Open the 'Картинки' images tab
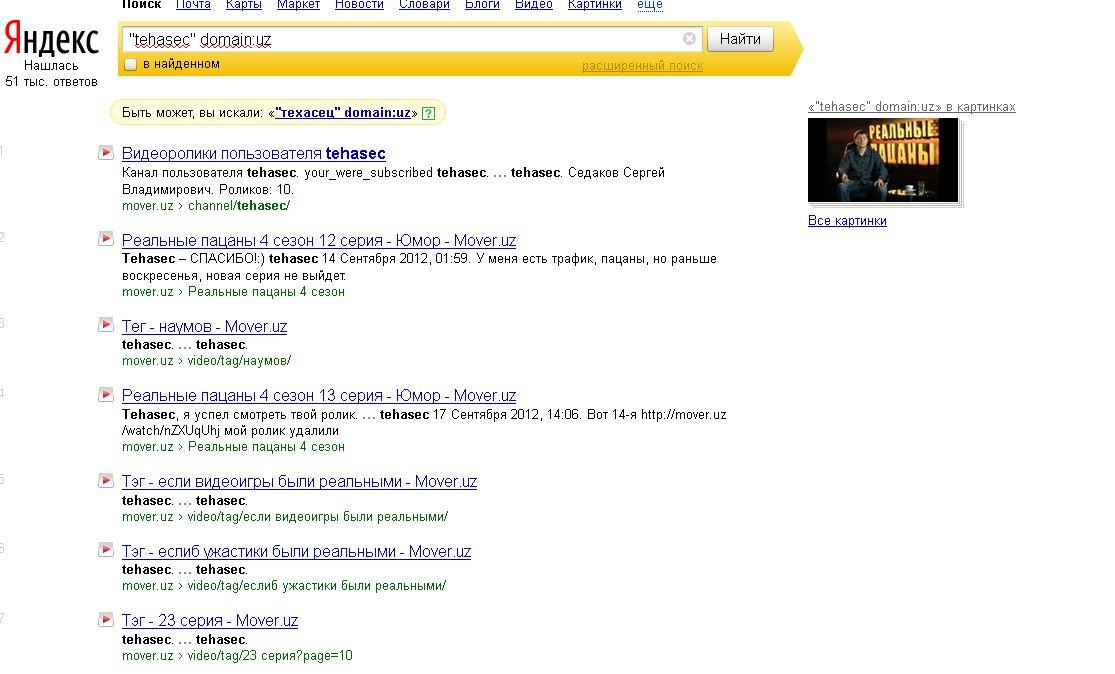Screen dimensions: 1115x674 (594, 5)
